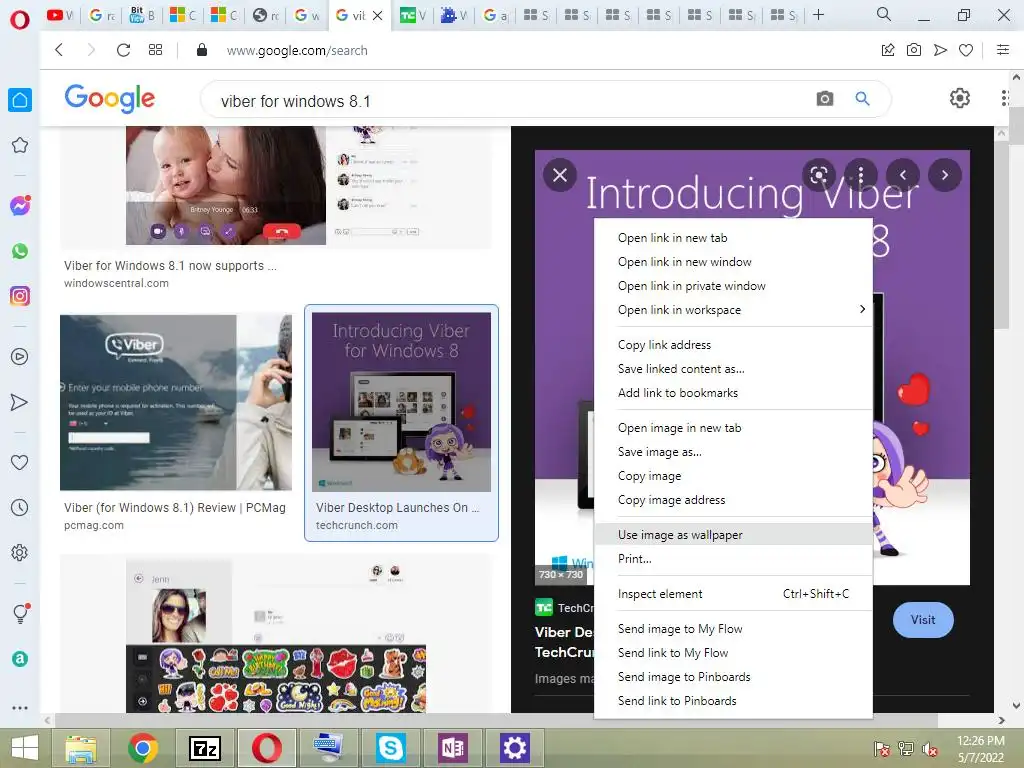This screenshot has width=1024, height=768.
Task: Choose Copy link address
Action: tap(733, 345)
